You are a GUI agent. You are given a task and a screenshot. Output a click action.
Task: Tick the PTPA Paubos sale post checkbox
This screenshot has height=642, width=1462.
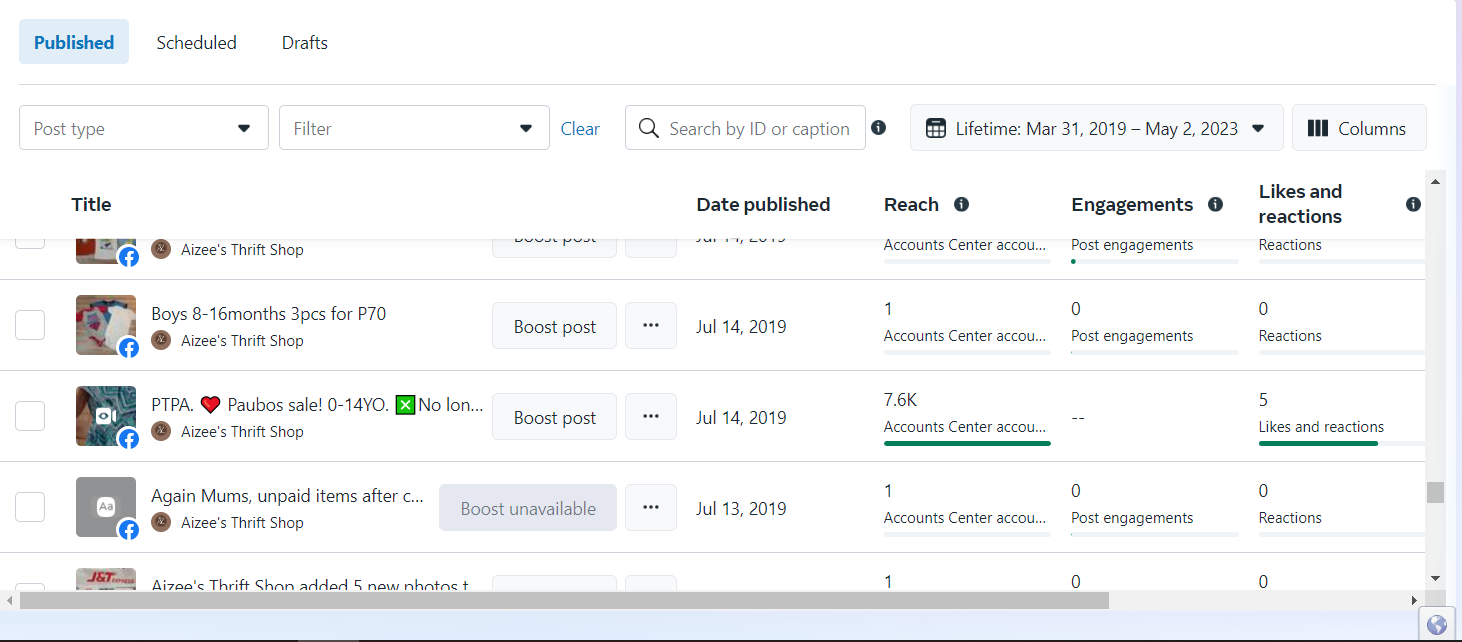(x=30, y=416)
